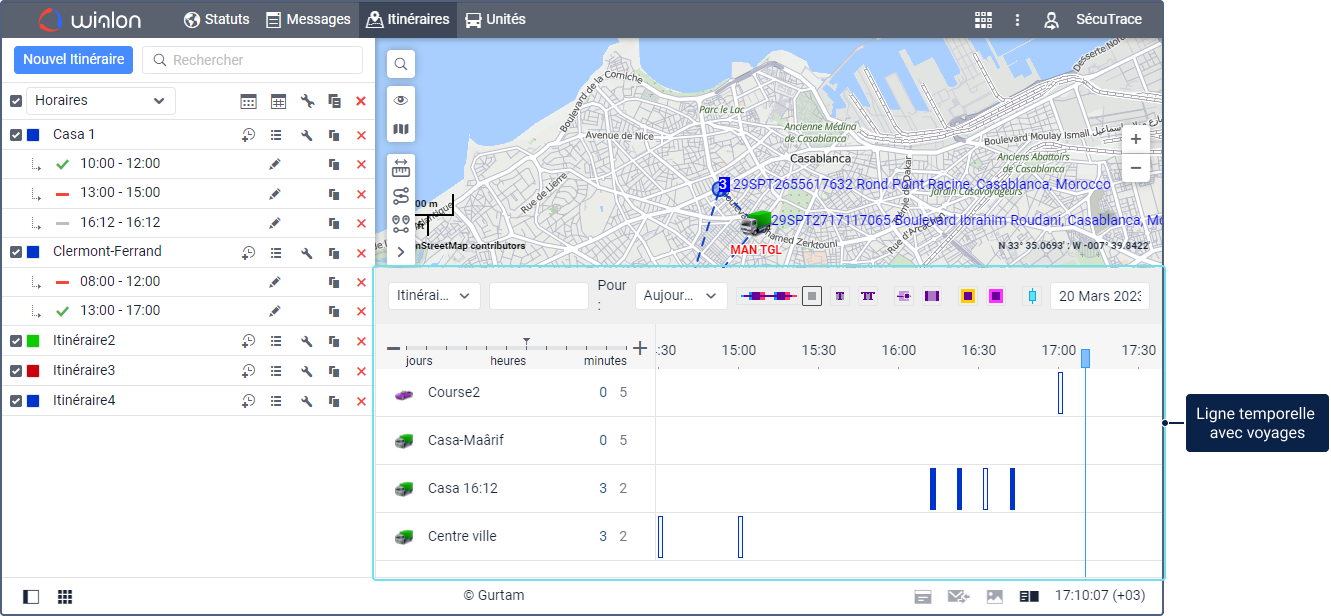
Task: Open Itinéraire4 properties wrench icon
Action: click(308, 401)
